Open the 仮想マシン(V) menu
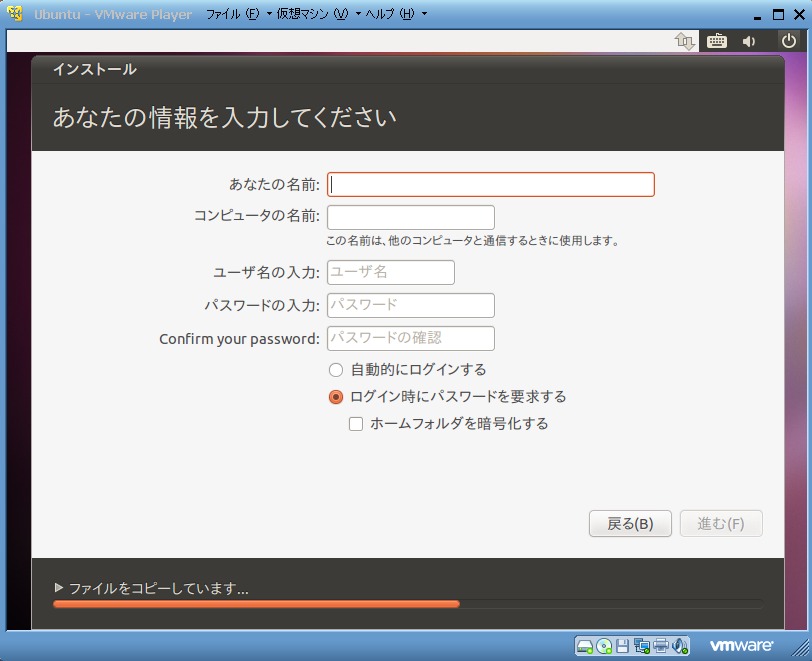The height and width of the screenshot is (661, 812). 318,14
